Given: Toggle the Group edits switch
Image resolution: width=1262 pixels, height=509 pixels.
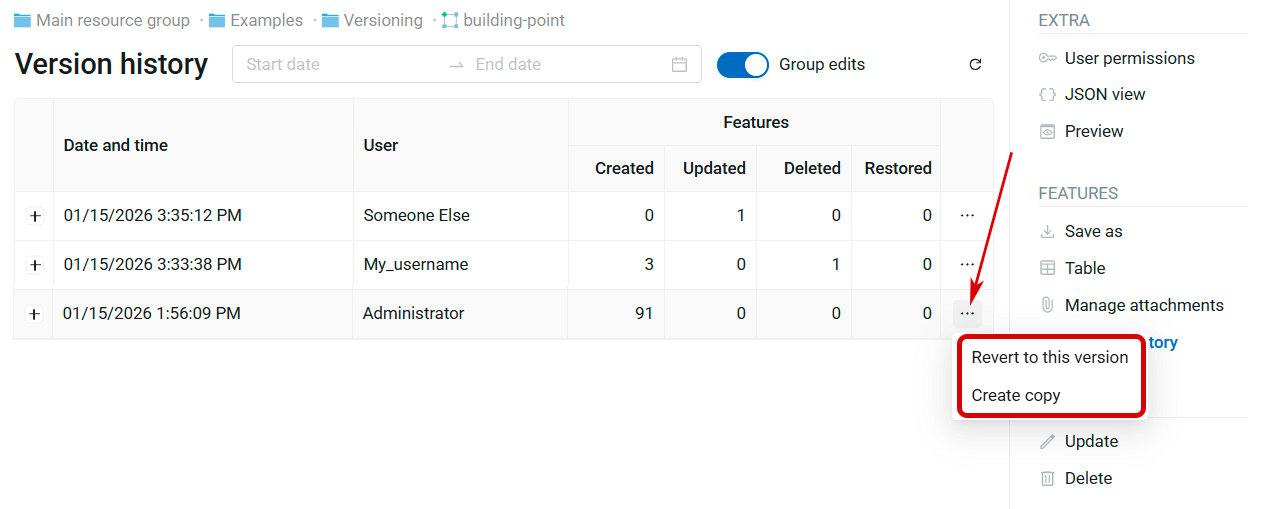Looking at the screenshot, I should (742, 65).
